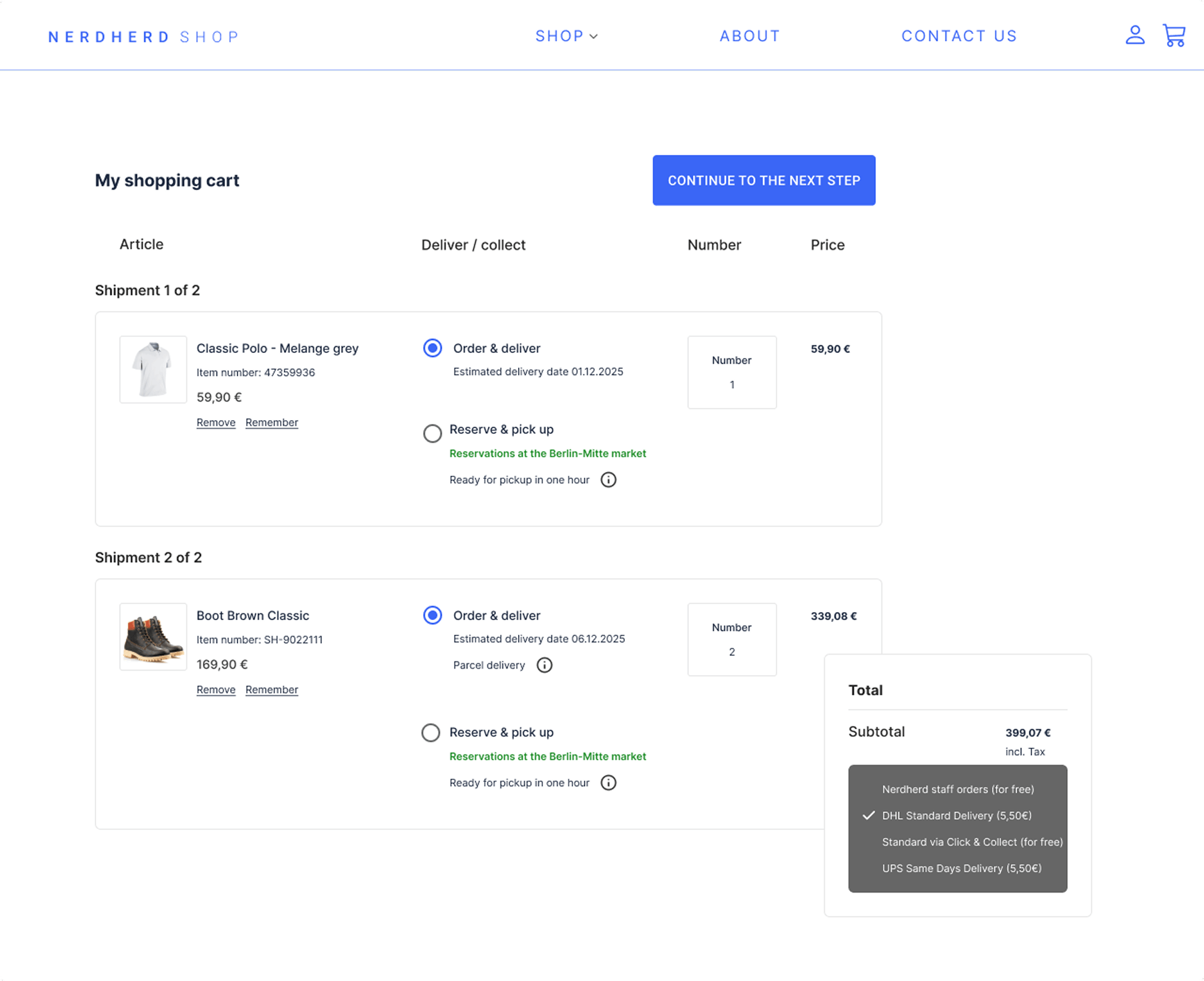Select Reserve & pick up for the Classic Polo
This screenshot has width=1204, height=981.
pyautogui.click(x=432, y=433)
